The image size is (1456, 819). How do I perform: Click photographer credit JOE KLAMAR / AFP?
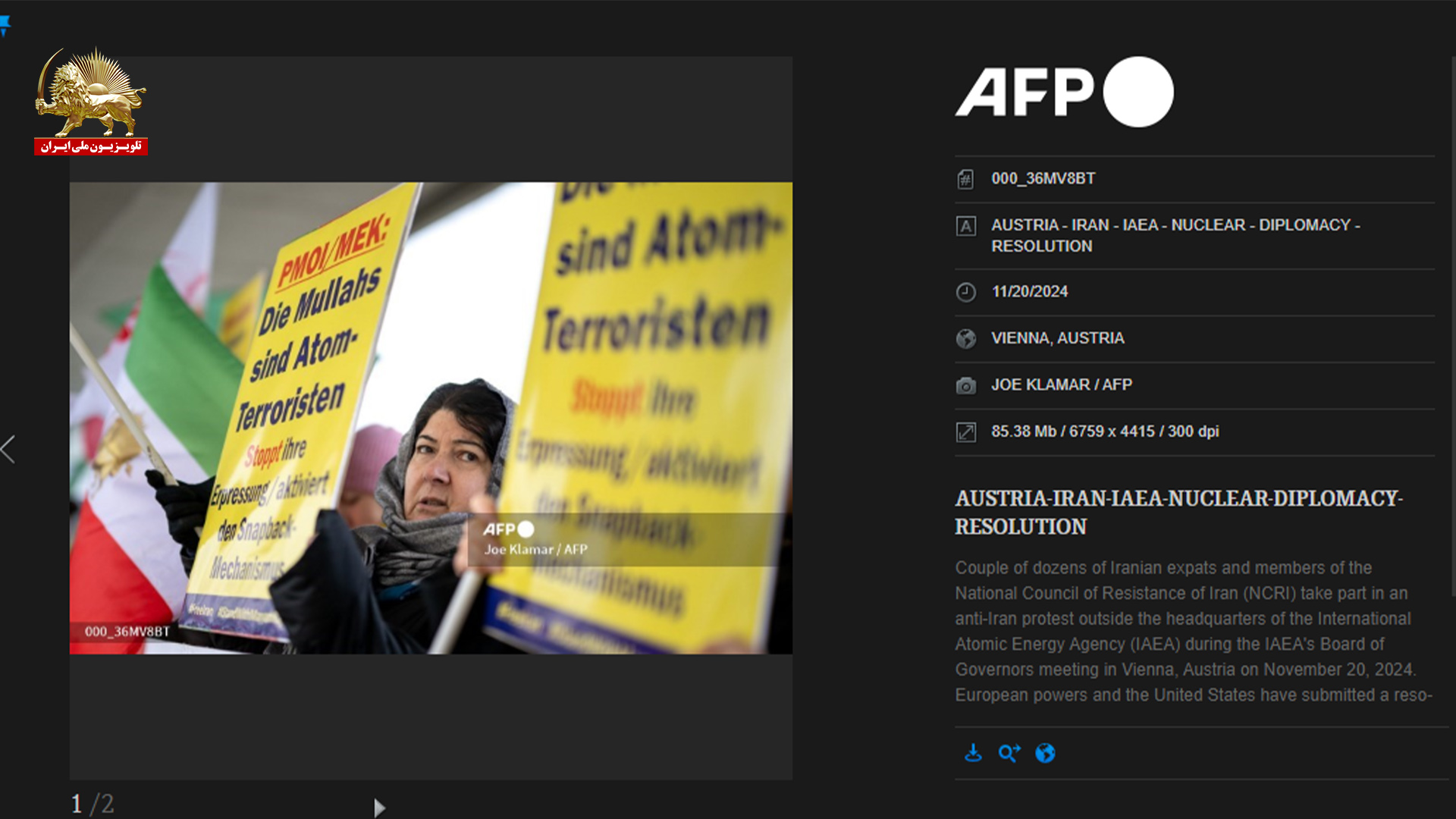coord(1061,384)
